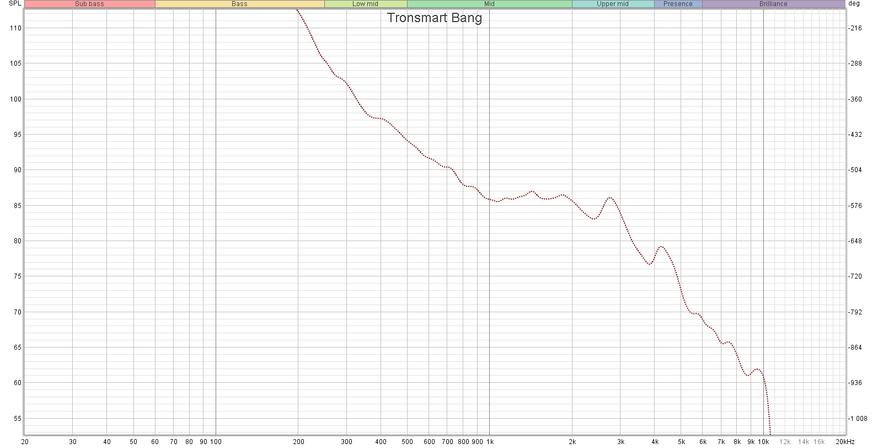Screen dimensions: 877x448
Task: Select the 900 frequency axis label
Action: (x=477, y=442)
